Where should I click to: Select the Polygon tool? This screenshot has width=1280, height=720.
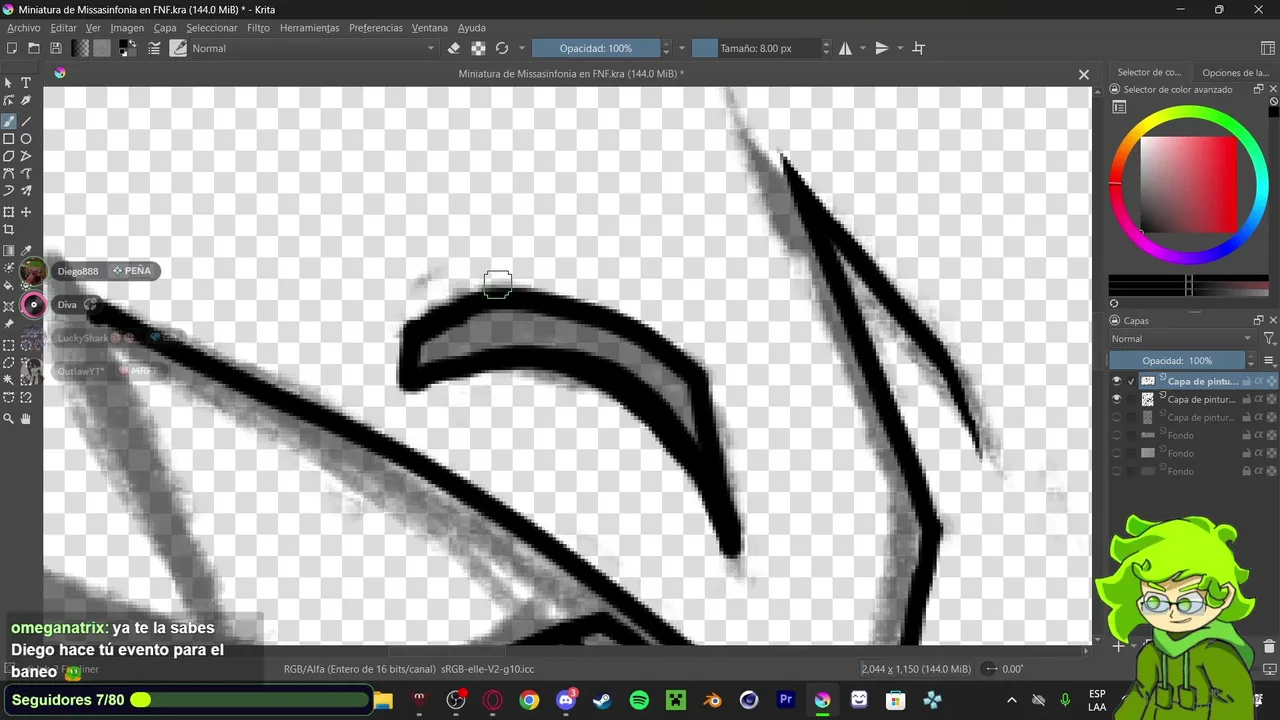(9, 156)
